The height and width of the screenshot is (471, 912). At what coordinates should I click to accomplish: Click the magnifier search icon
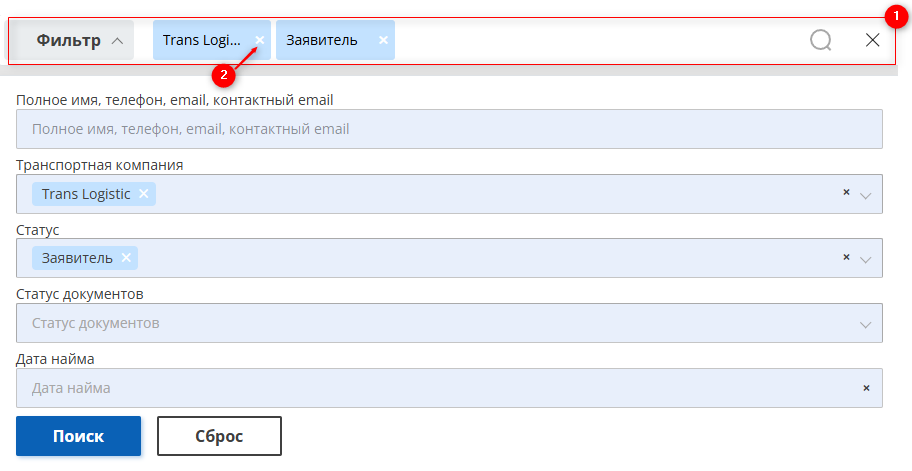tap(821, 40)
